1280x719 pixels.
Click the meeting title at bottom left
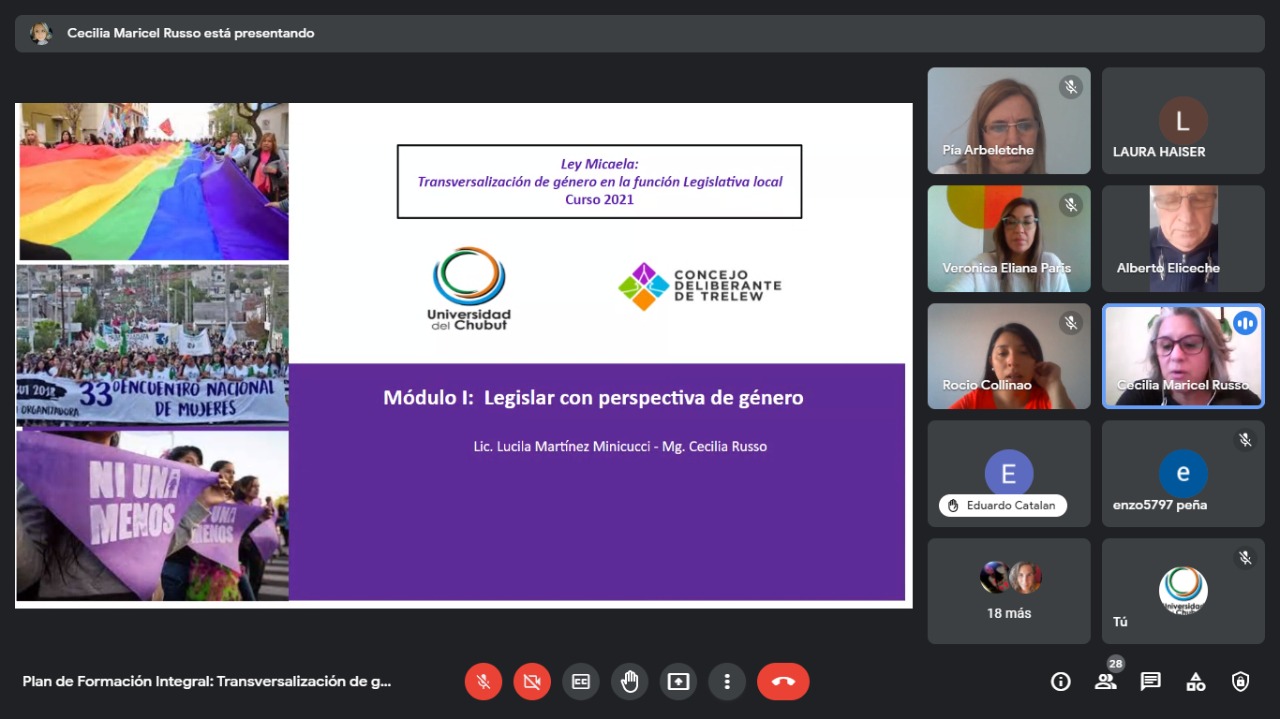(x=207, y=682)
